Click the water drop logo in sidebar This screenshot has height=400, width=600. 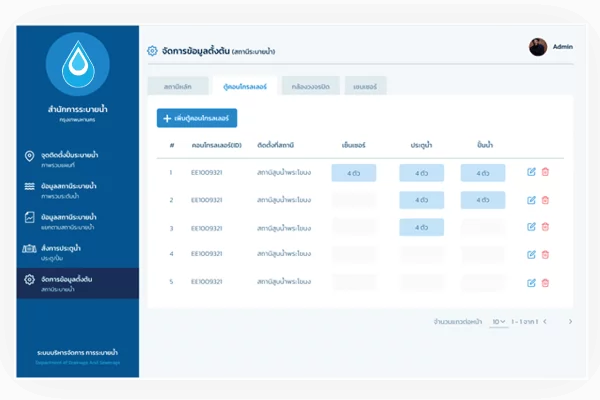(77, 64)
